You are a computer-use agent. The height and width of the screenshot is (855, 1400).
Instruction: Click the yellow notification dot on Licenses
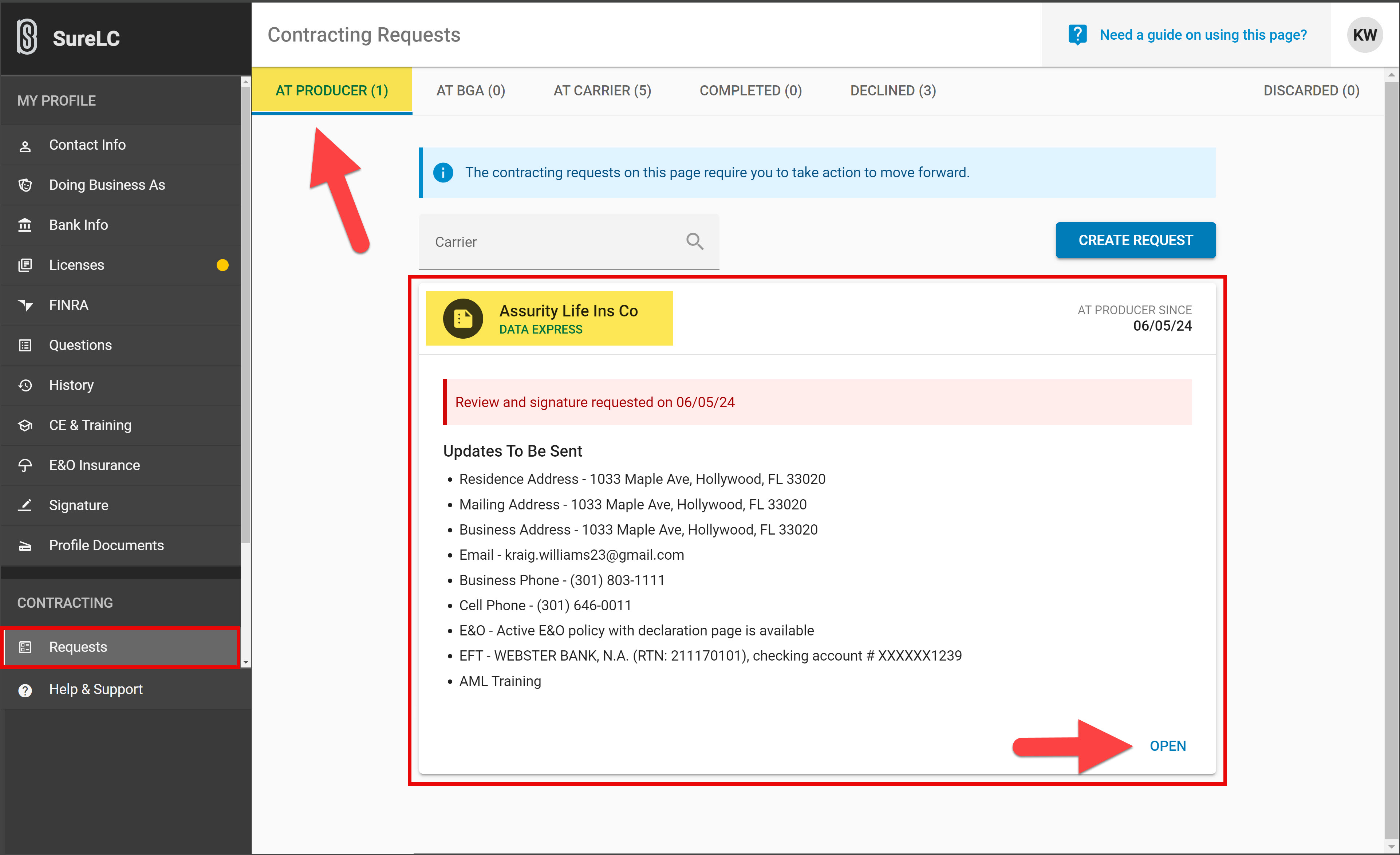222,265
